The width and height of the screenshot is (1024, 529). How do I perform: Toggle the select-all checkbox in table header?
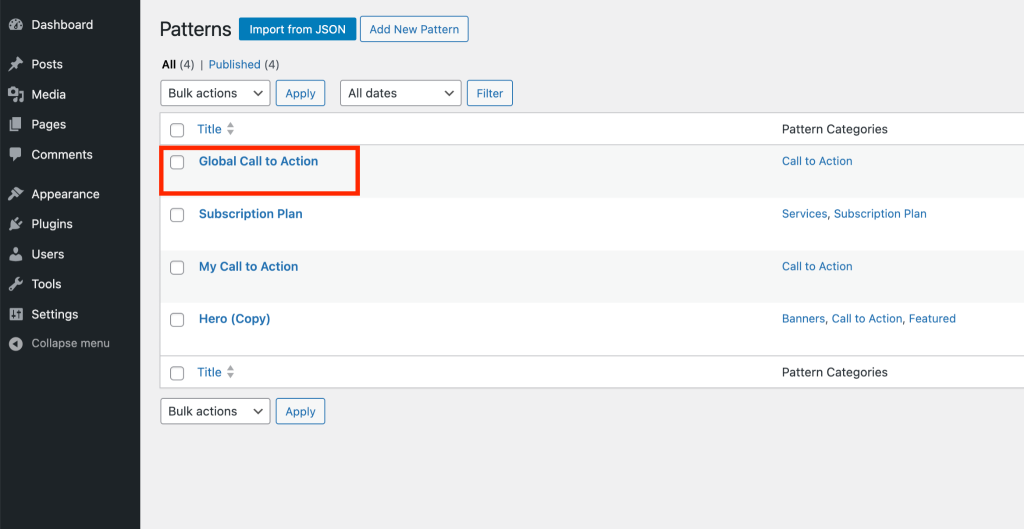(x=177, y=130)
